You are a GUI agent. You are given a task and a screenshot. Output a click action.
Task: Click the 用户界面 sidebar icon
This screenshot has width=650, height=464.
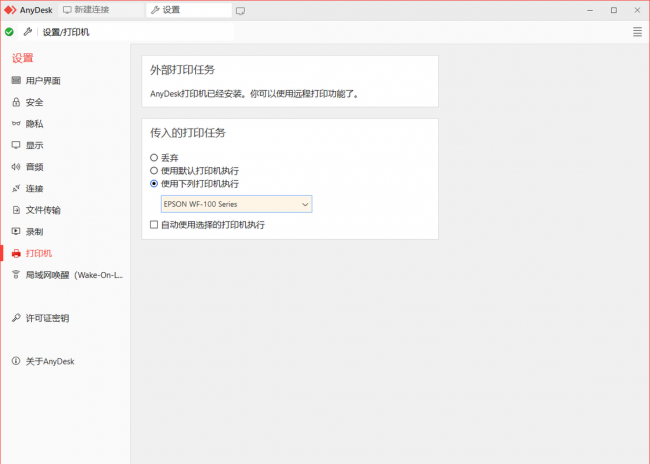(x=16, y=80)
